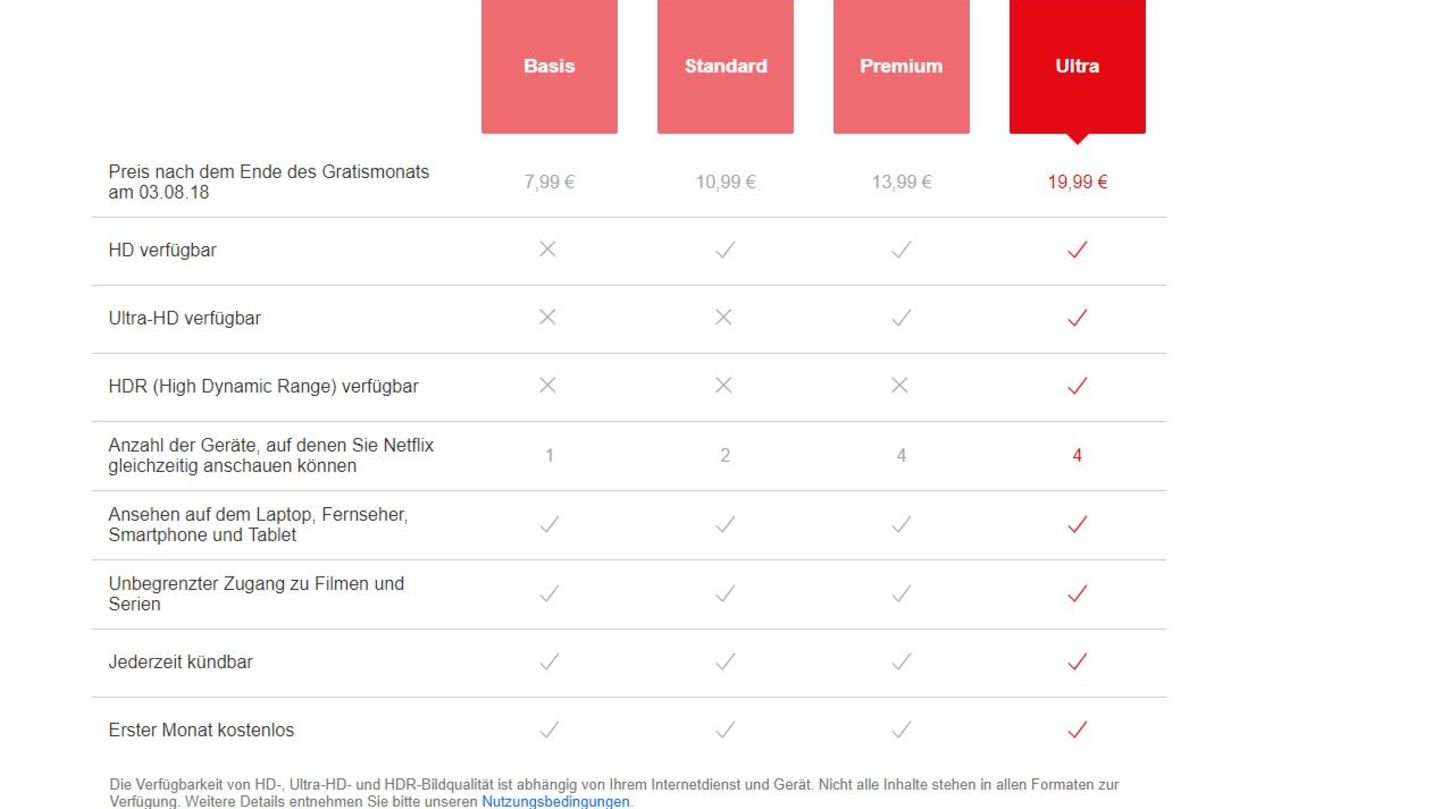Select the Premium plan header
The width and height of the screenshot is (1440, 809).
coord(900,66)
